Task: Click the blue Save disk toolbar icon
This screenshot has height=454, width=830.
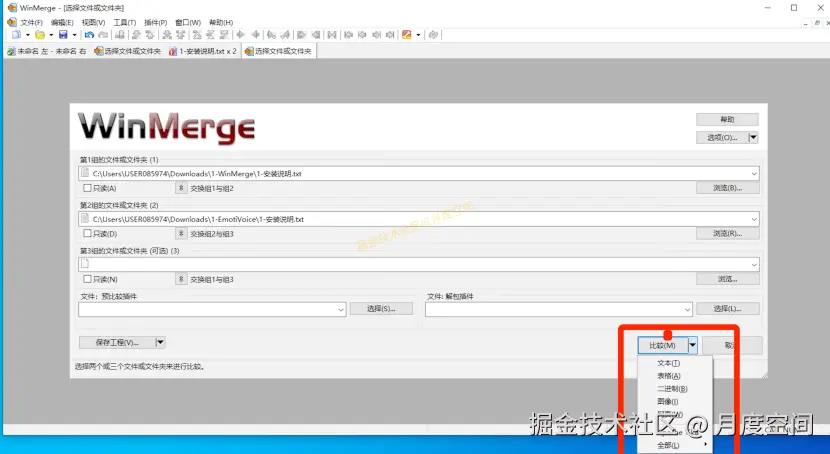Action: [63, 35]
